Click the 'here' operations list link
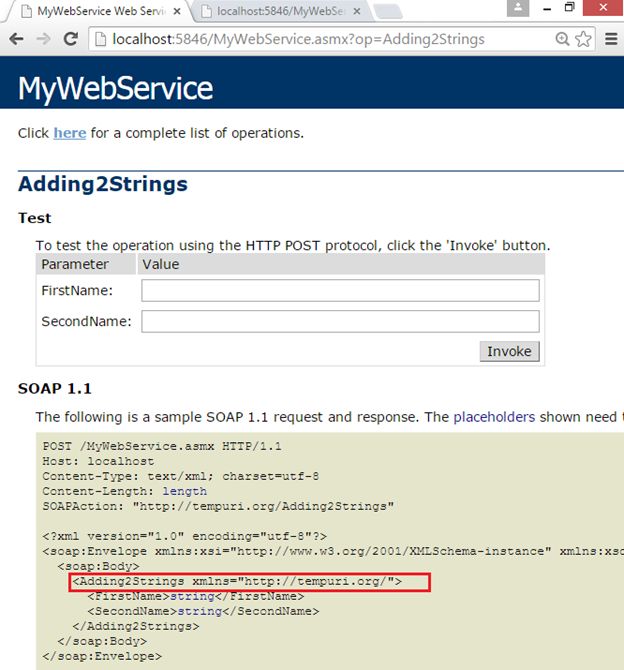The image size is (624, 670). (x=69, y=132)
